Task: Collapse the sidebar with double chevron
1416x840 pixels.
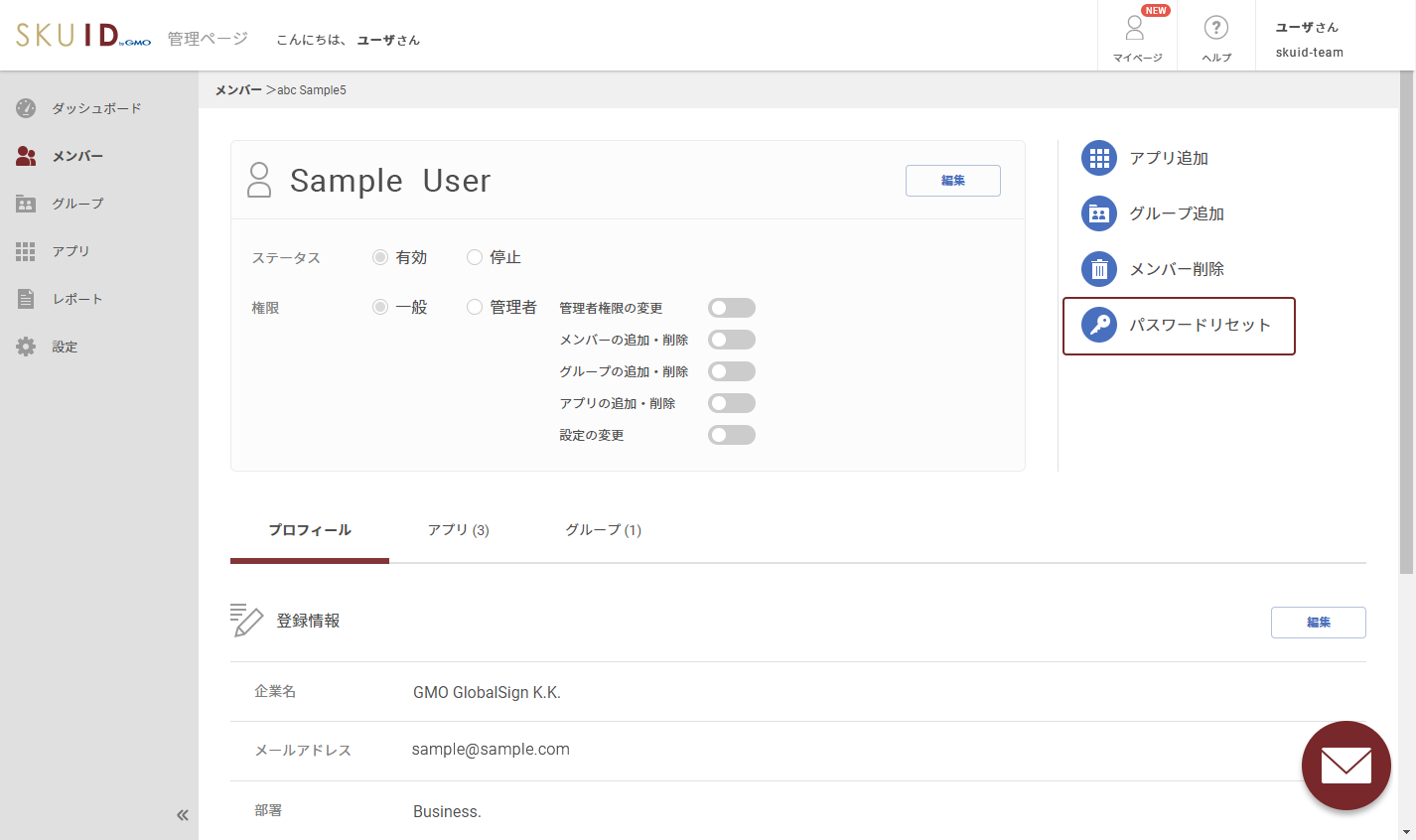Action: point(183,815)
